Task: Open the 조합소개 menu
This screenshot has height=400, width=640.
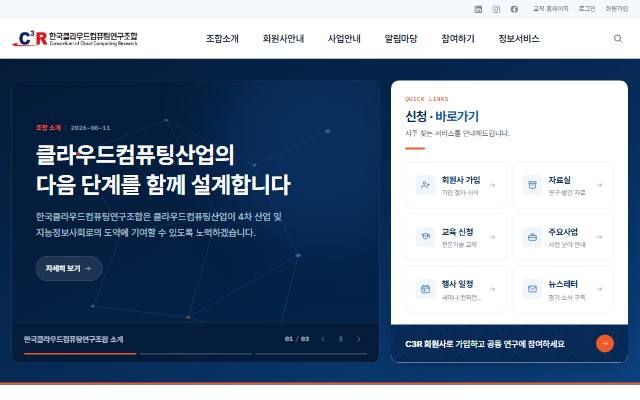Action: pyautogui.click(x=222, y=39)
